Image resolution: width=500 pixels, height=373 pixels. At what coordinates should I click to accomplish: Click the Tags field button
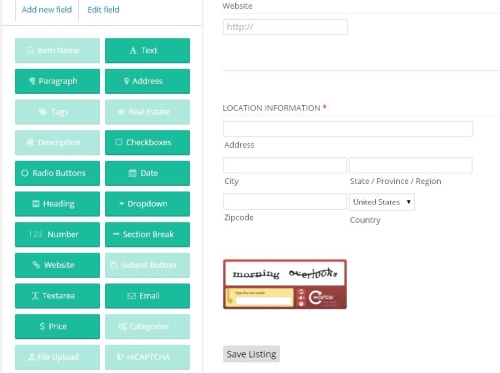(x=57, y=112)
